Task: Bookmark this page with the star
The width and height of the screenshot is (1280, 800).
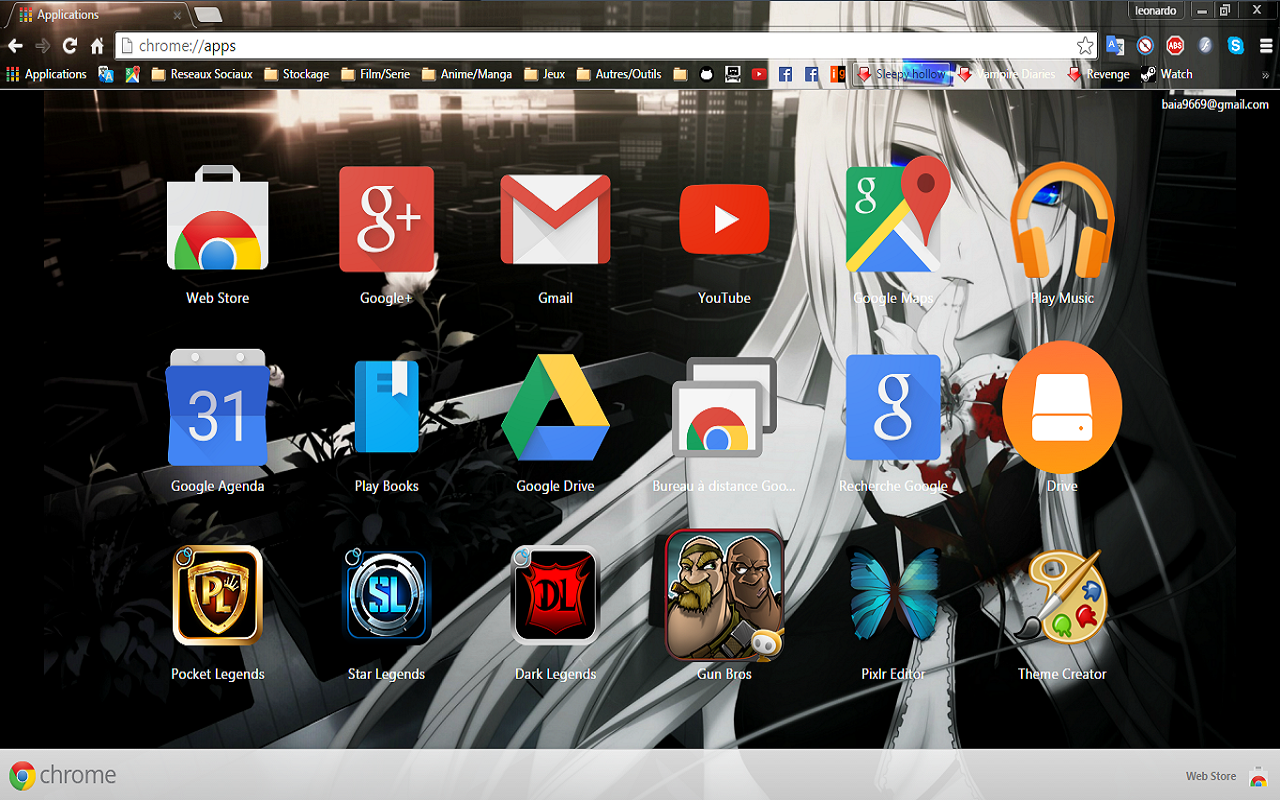Action: click(x=1085, y=45)
